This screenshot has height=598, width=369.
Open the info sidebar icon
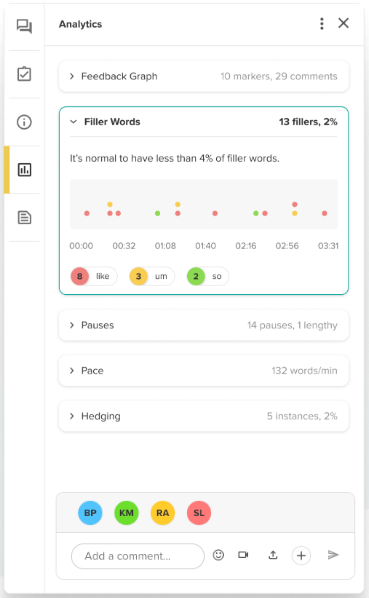[24, 122]
